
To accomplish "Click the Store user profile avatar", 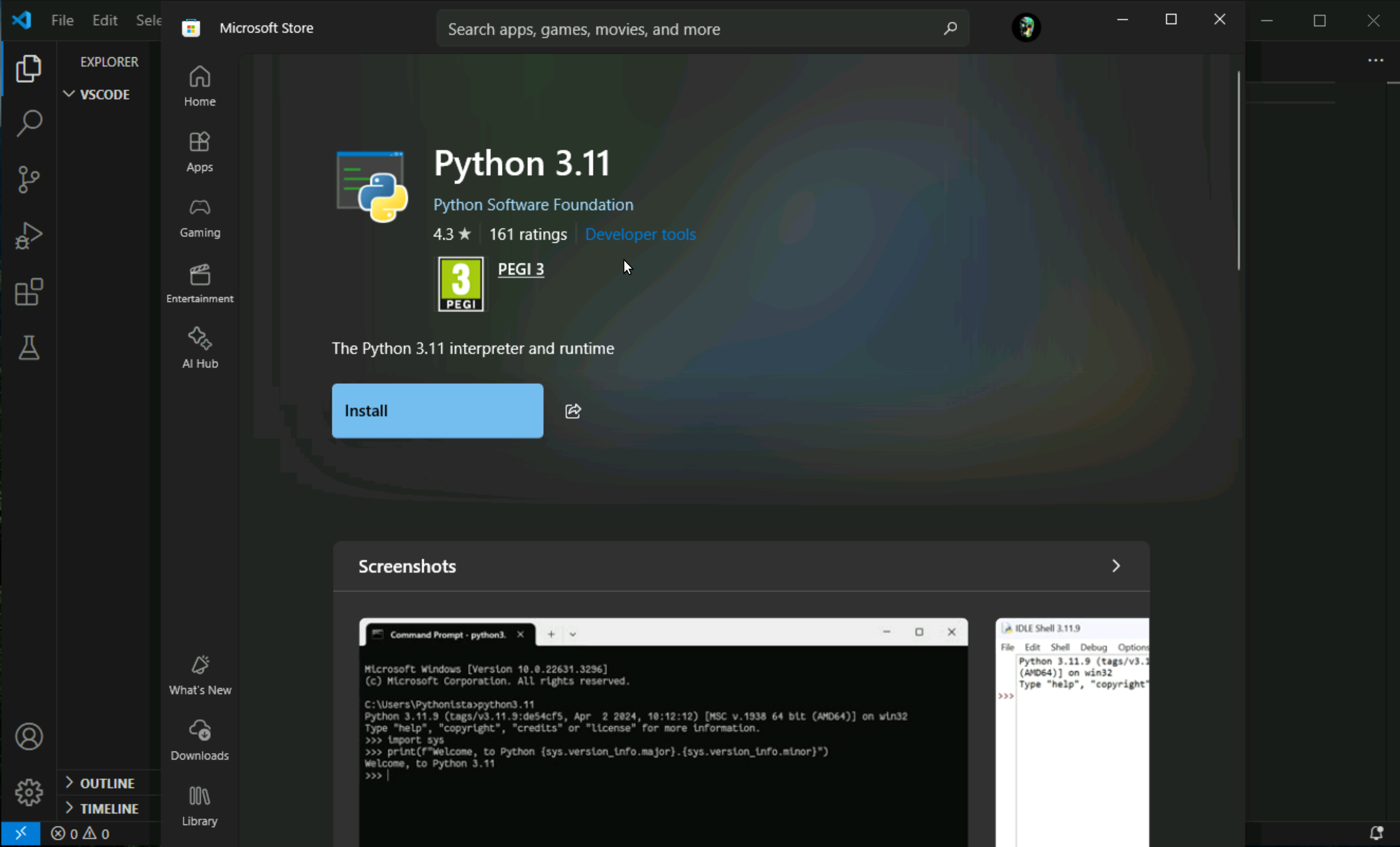I will coord(1026,27).
